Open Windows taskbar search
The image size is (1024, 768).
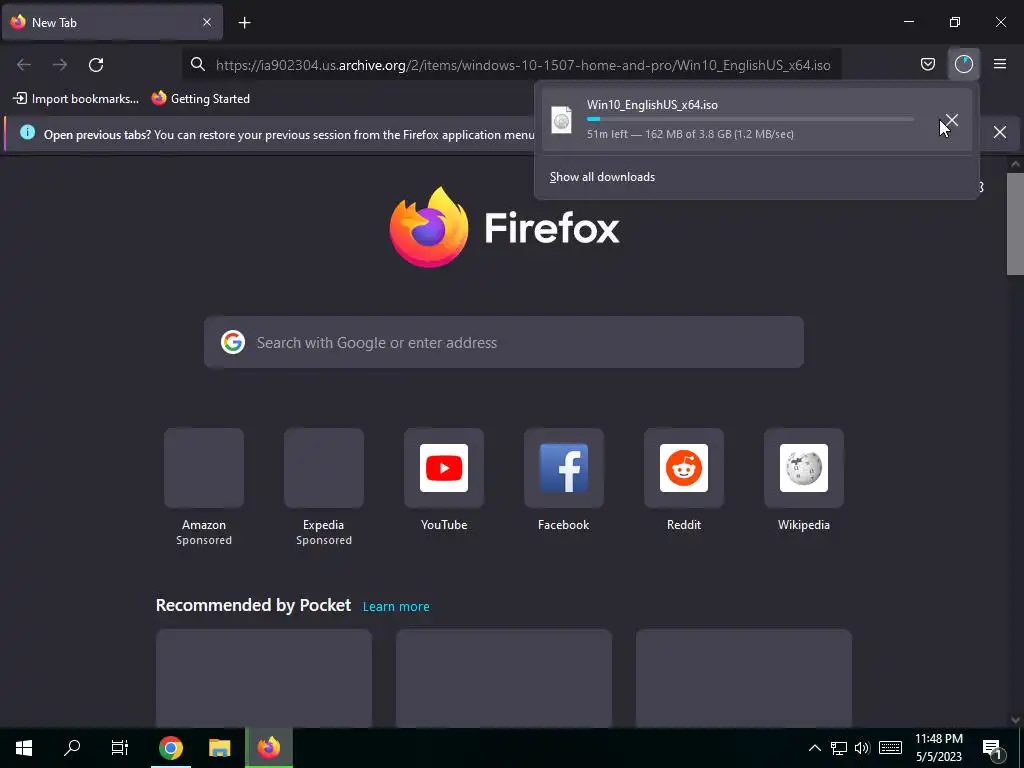(x=72, y=748)
